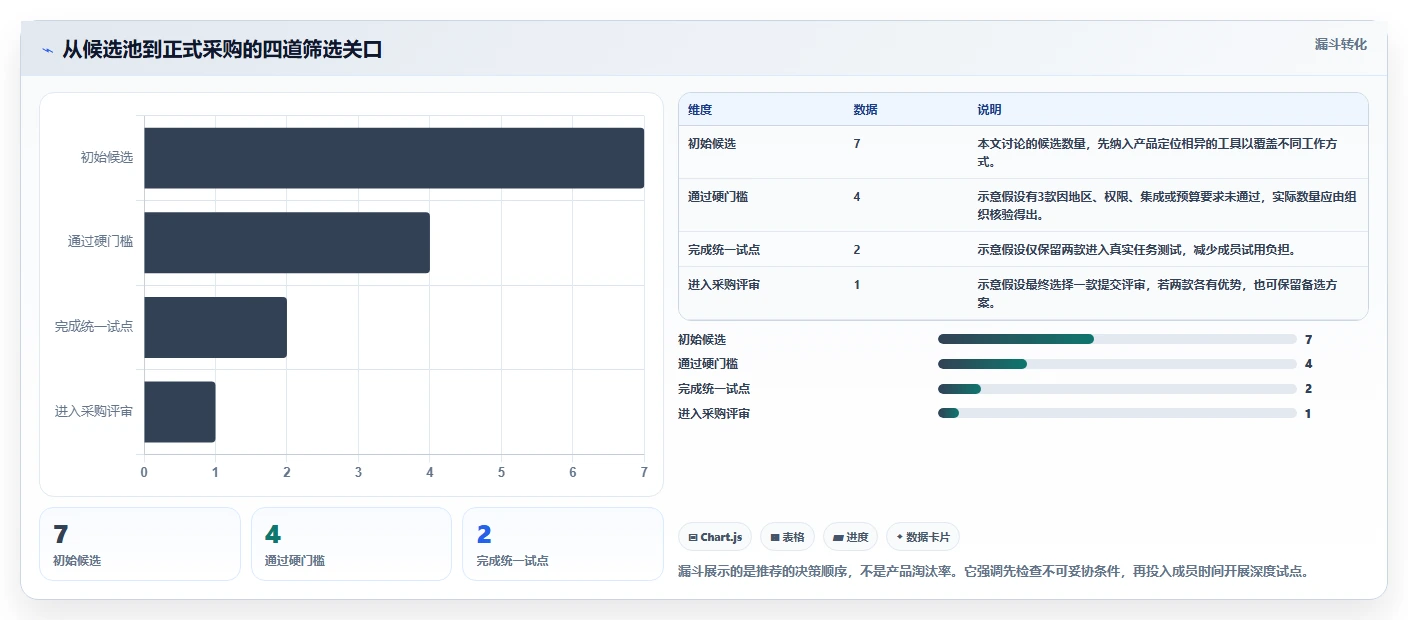1408x620 pixels.
Task: Click the 初始候选 progress bar
Action: point(1117,339)
